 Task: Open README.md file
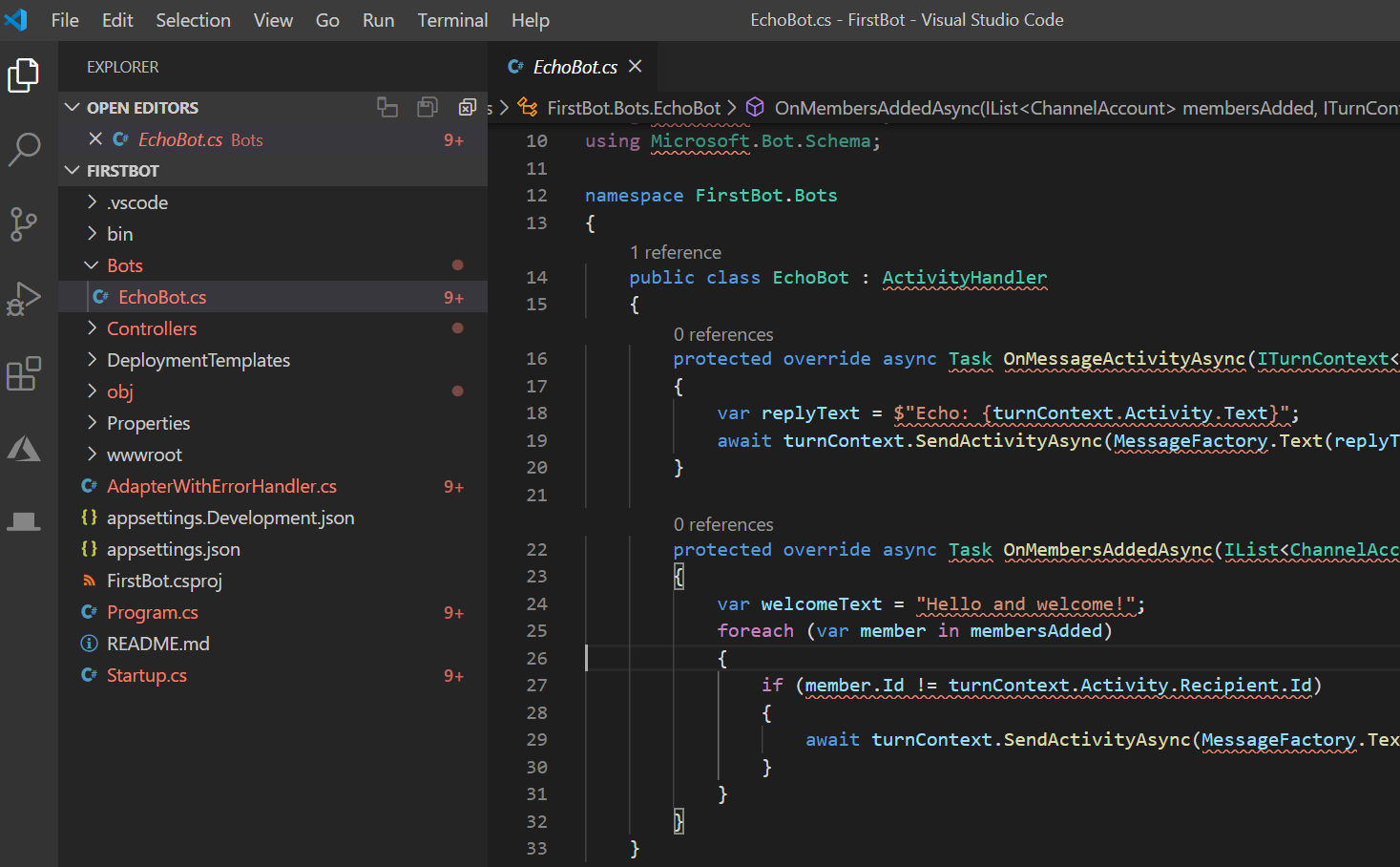[157, 644]
